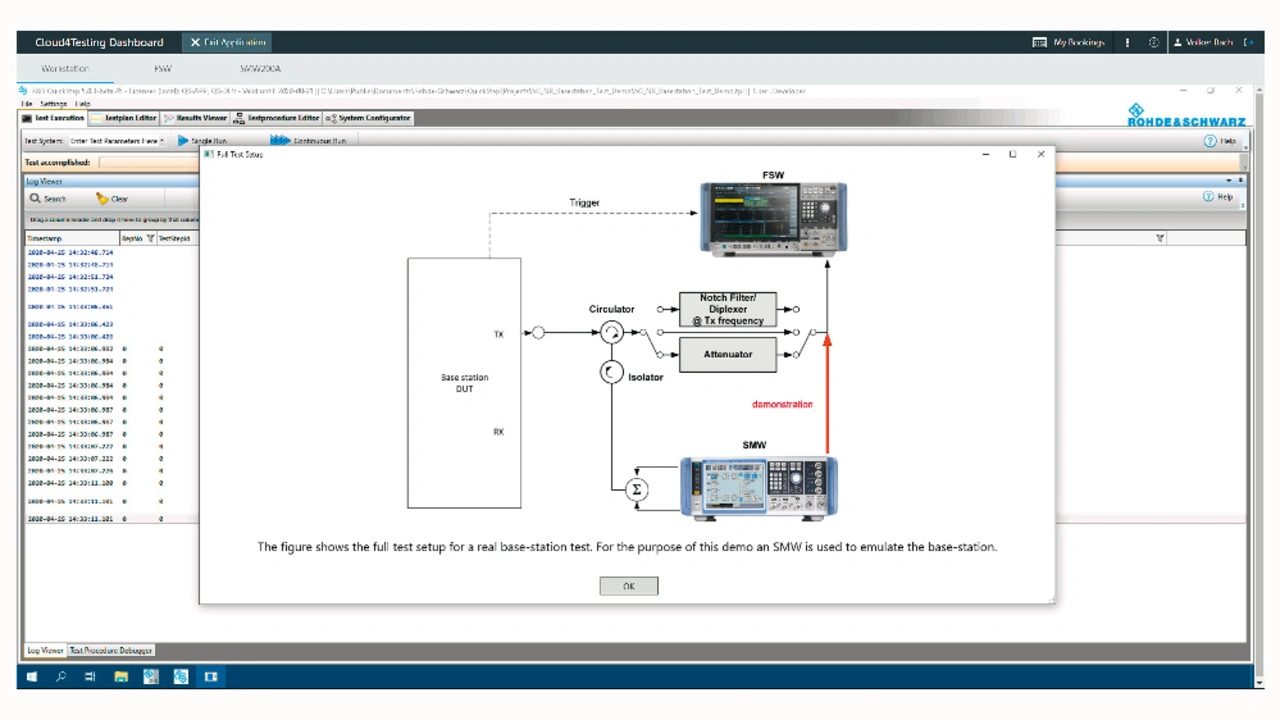Open File Explorer from taskbar
1280x720 pixels.
pos(120,677)
